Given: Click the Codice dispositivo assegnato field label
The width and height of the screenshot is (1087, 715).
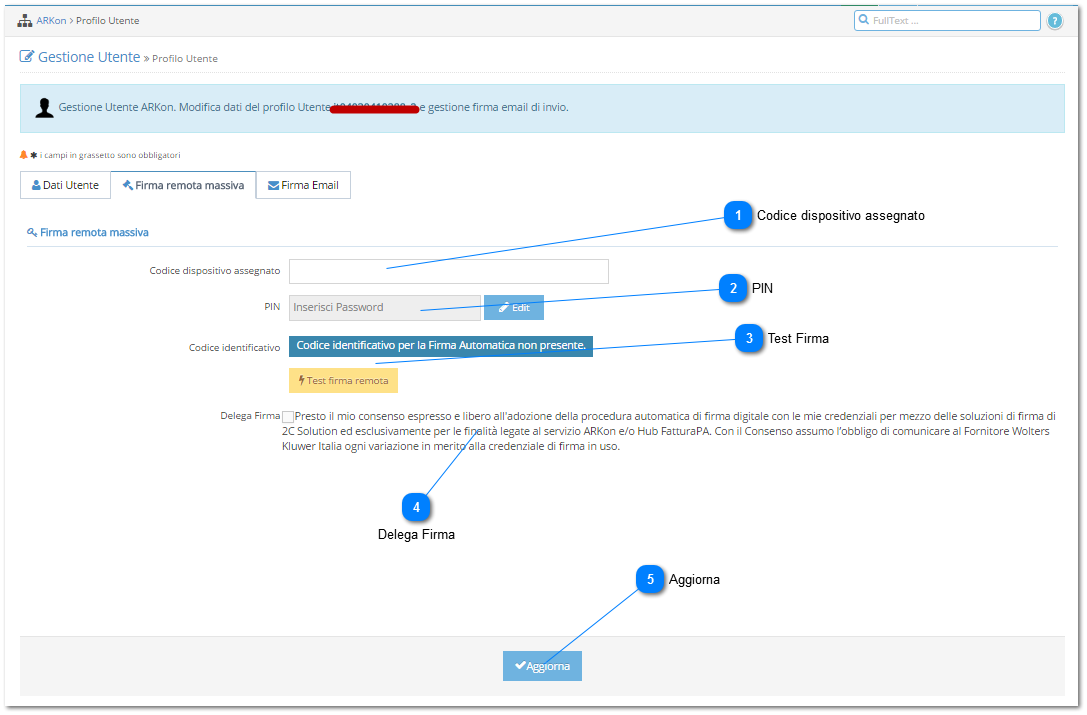Looking at the screenshot, I should pyautogui.click(x=215, y=270).
